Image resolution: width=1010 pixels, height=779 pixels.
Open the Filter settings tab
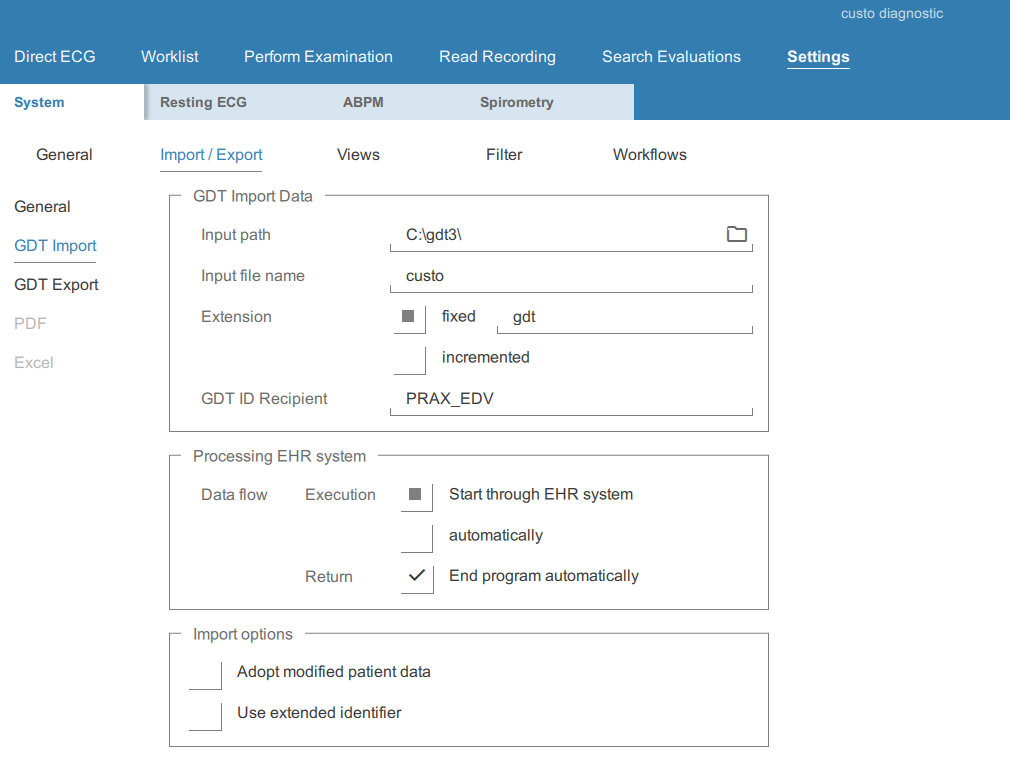tap(504, 155)
